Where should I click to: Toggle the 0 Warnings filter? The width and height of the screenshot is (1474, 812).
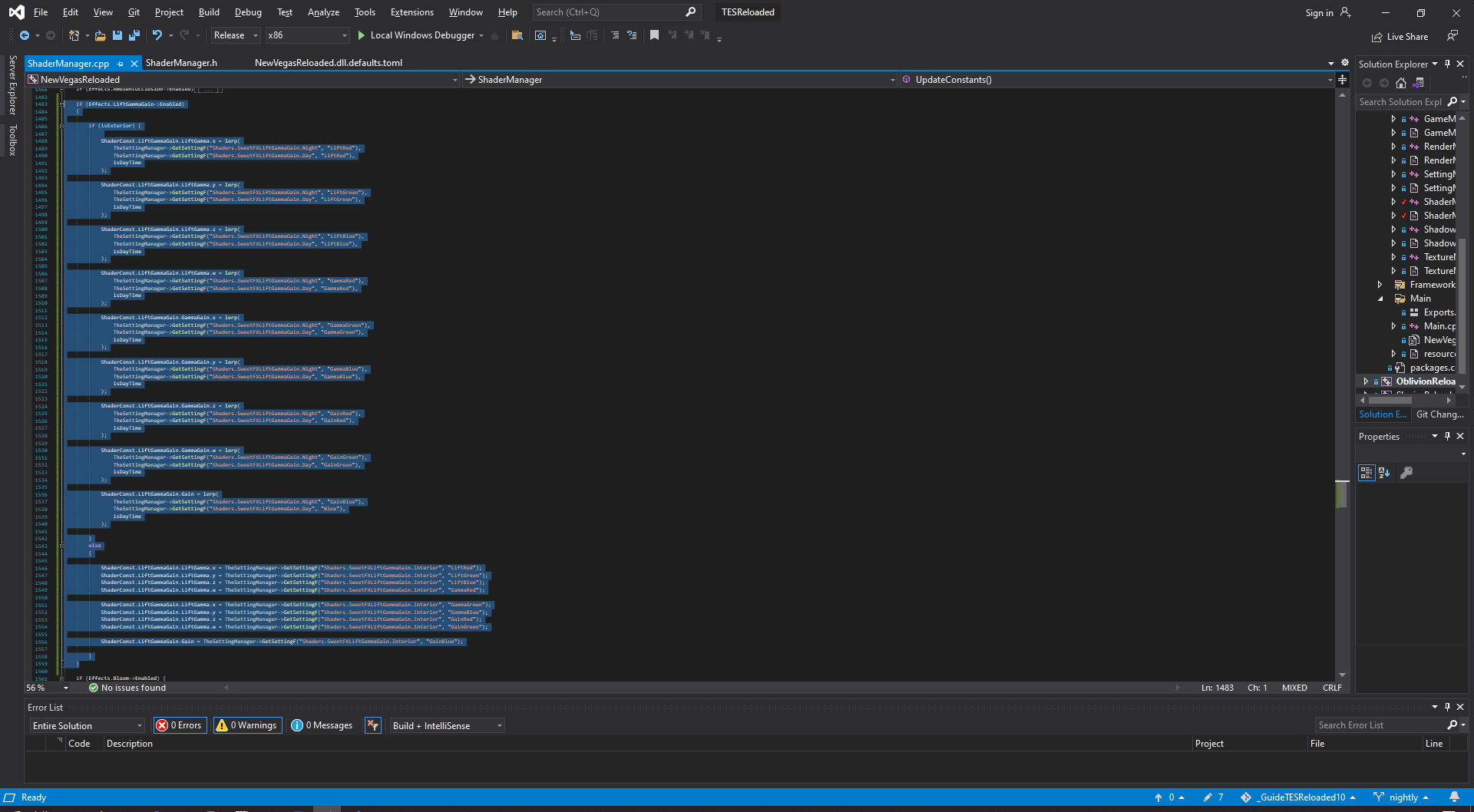247,725
